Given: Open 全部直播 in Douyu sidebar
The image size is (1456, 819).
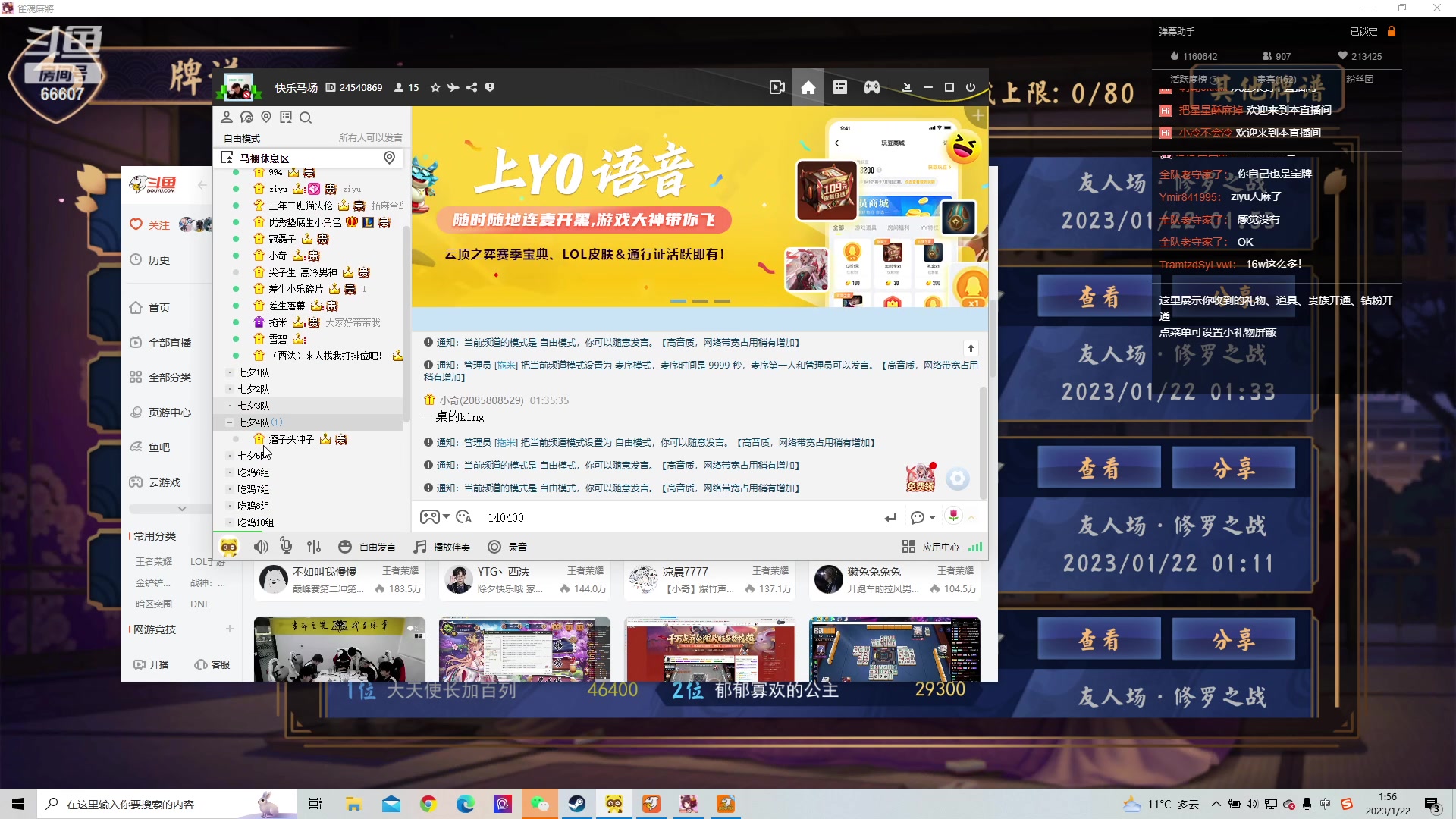Looking at the screenshot, I should (x=160, y=343).
